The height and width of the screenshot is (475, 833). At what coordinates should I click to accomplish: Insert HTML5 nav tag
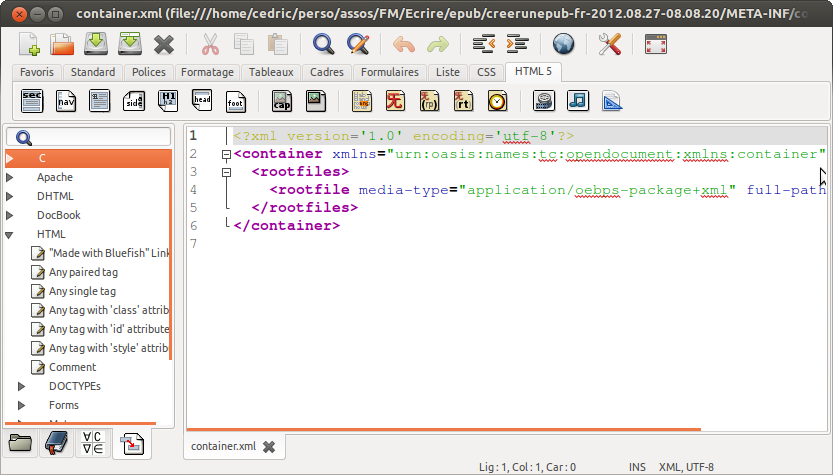click(x=66, y=101)
